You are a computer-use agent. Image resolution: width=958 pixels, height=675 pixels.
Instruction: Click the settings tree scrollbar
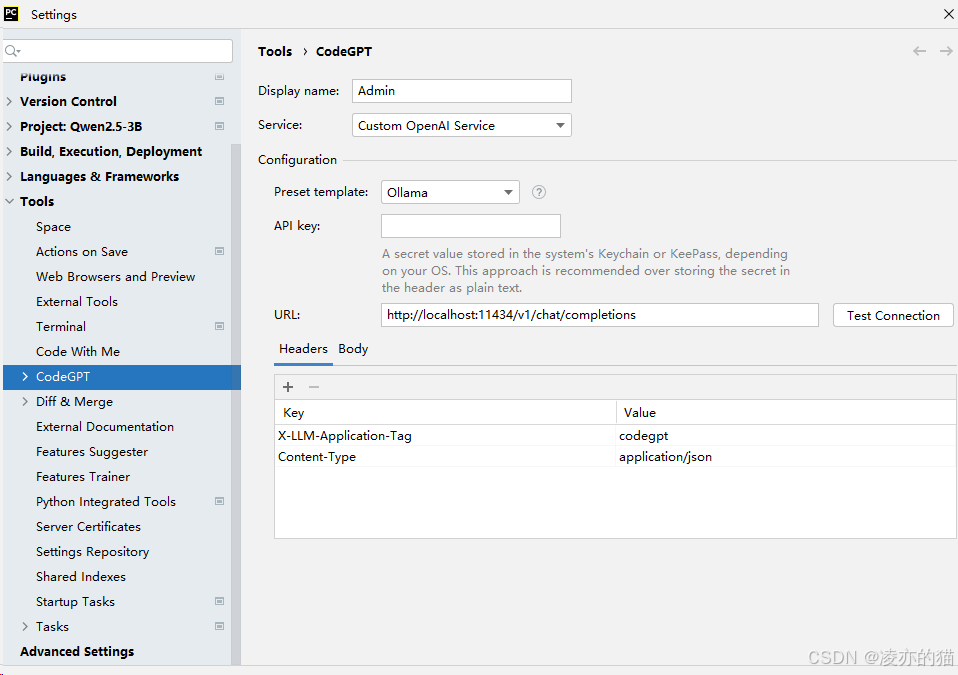[x=236, y=403]
